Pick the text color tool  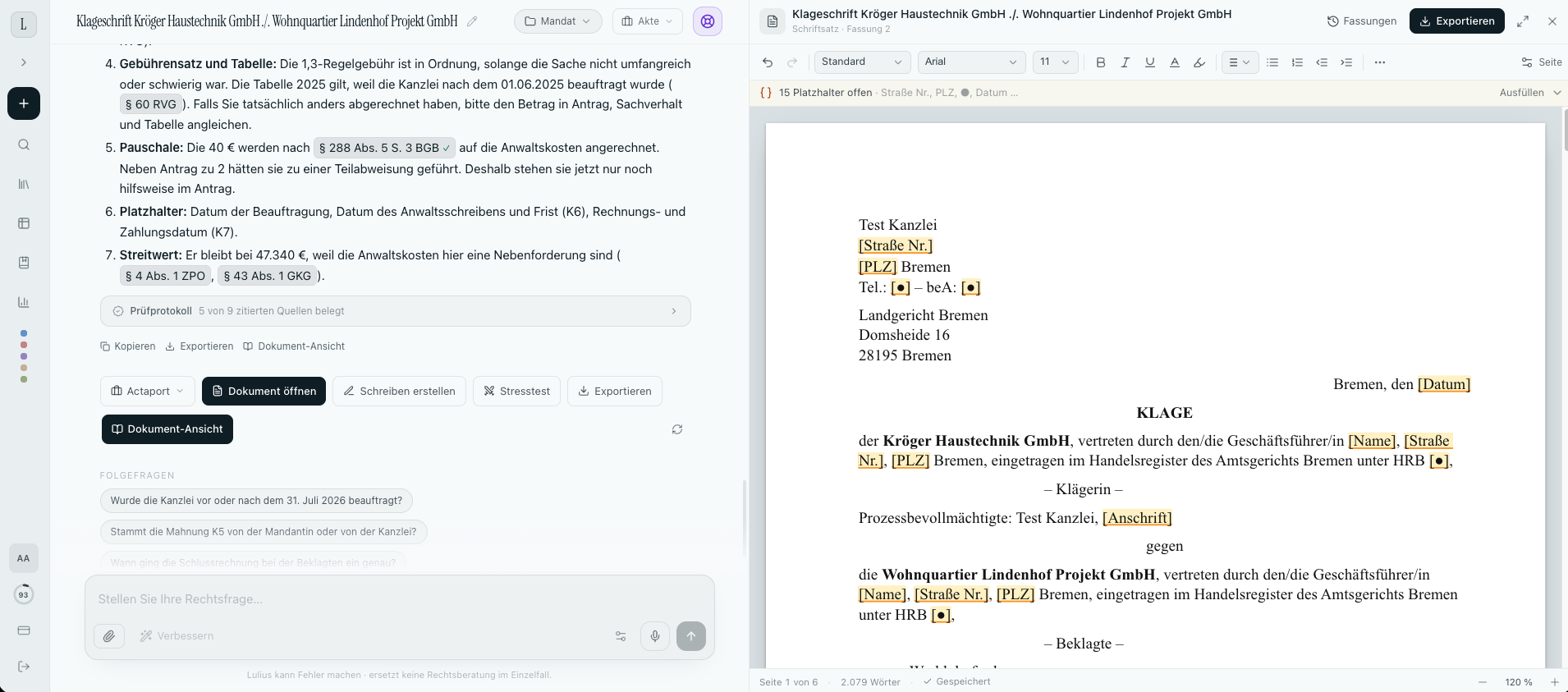tap(1175, 62)
